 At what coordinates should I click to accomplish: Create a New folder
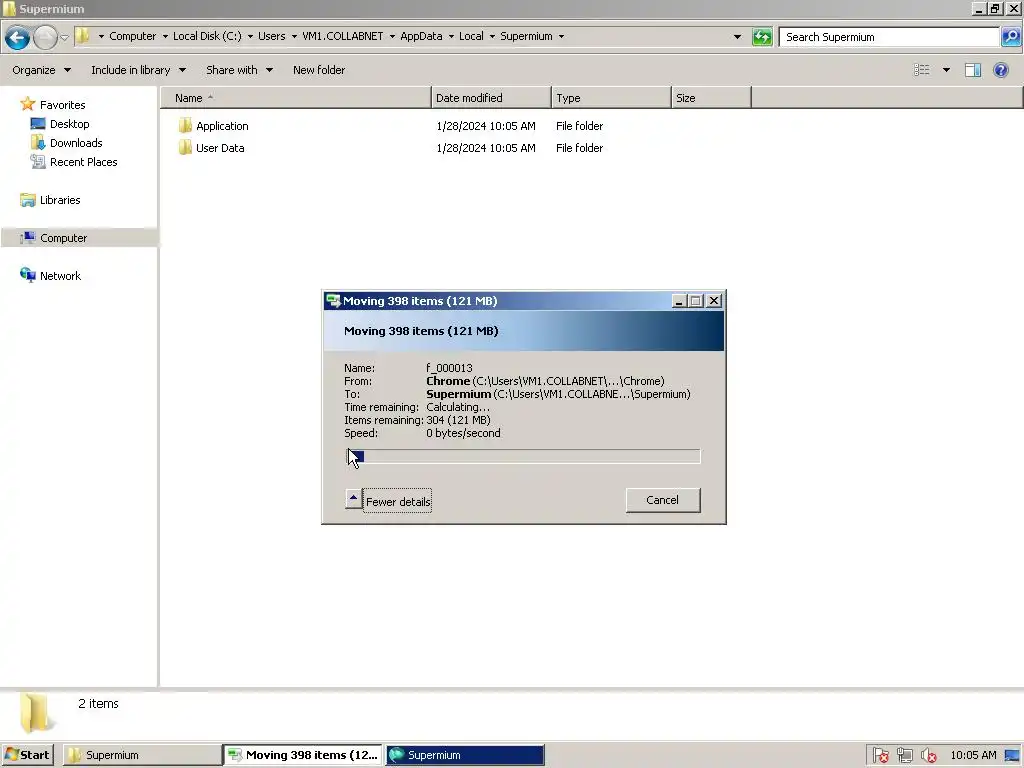[x=319, y=70]
